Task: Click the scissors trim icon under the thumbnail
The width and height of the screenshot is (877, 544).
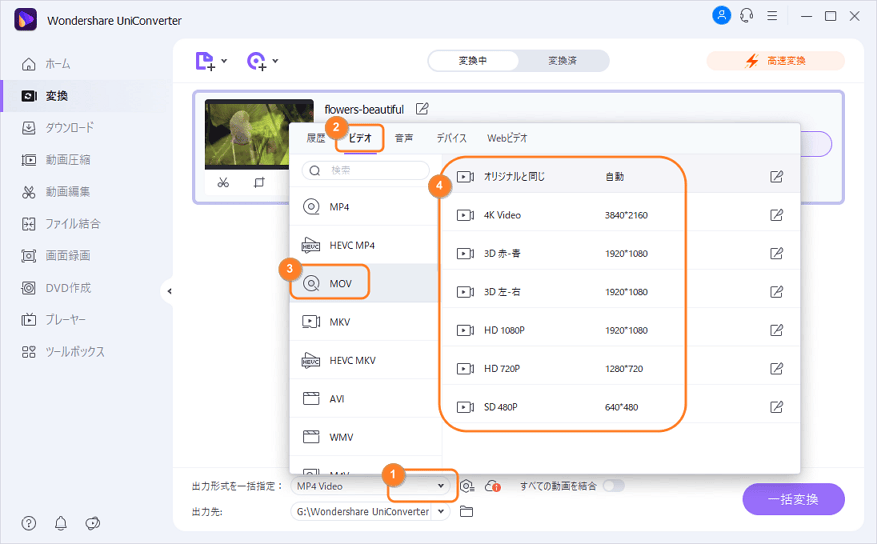Action: [223, 183]
